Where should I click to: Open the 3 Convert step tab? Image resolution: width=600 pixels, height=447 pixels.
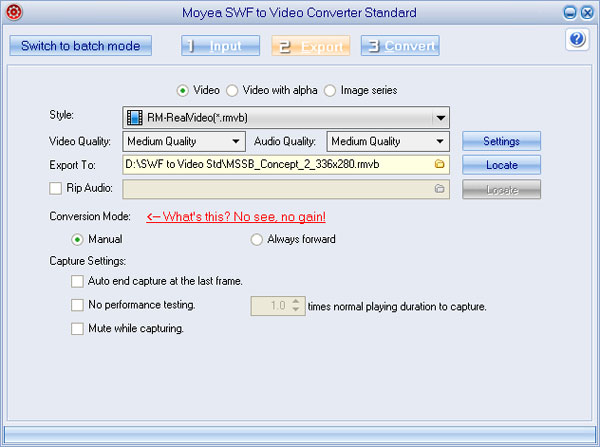coord(400,46)
